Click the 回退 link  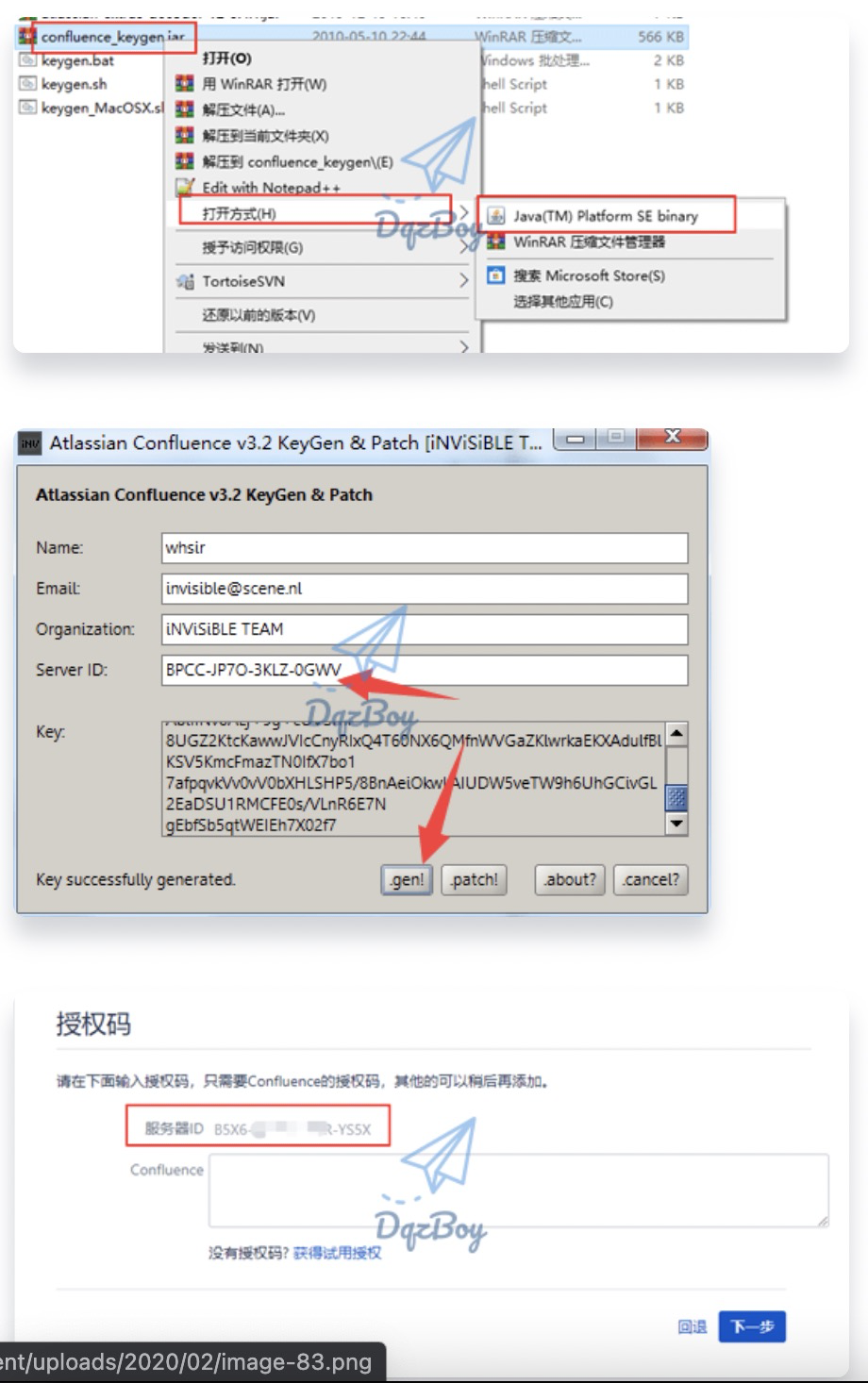(693, 1327)
